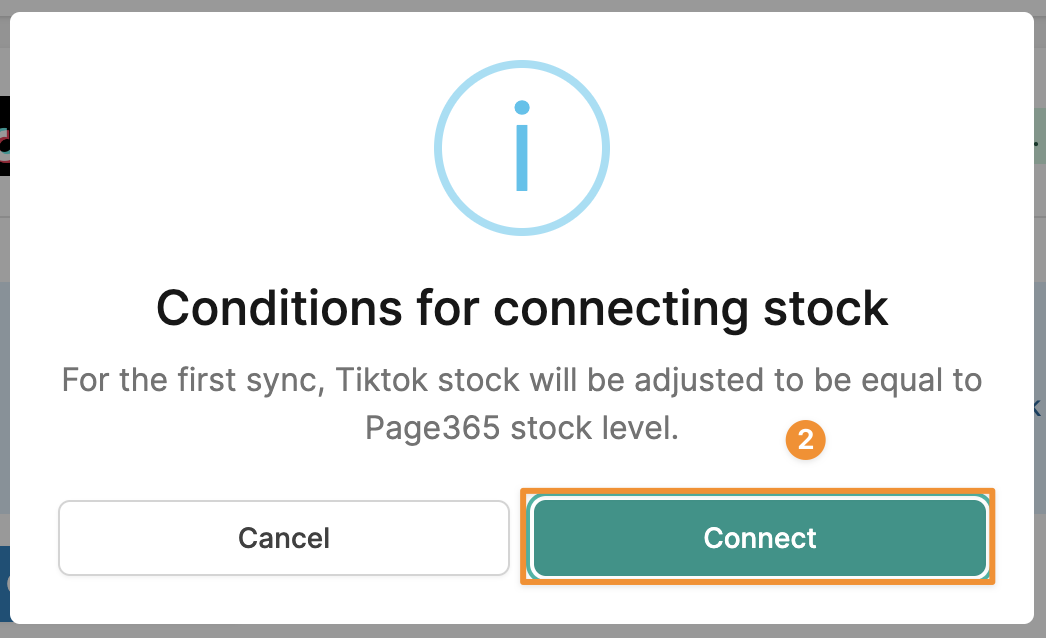
Task: Dismiss the stock conditions dialog using Cancel
Action: coord(284,538)
